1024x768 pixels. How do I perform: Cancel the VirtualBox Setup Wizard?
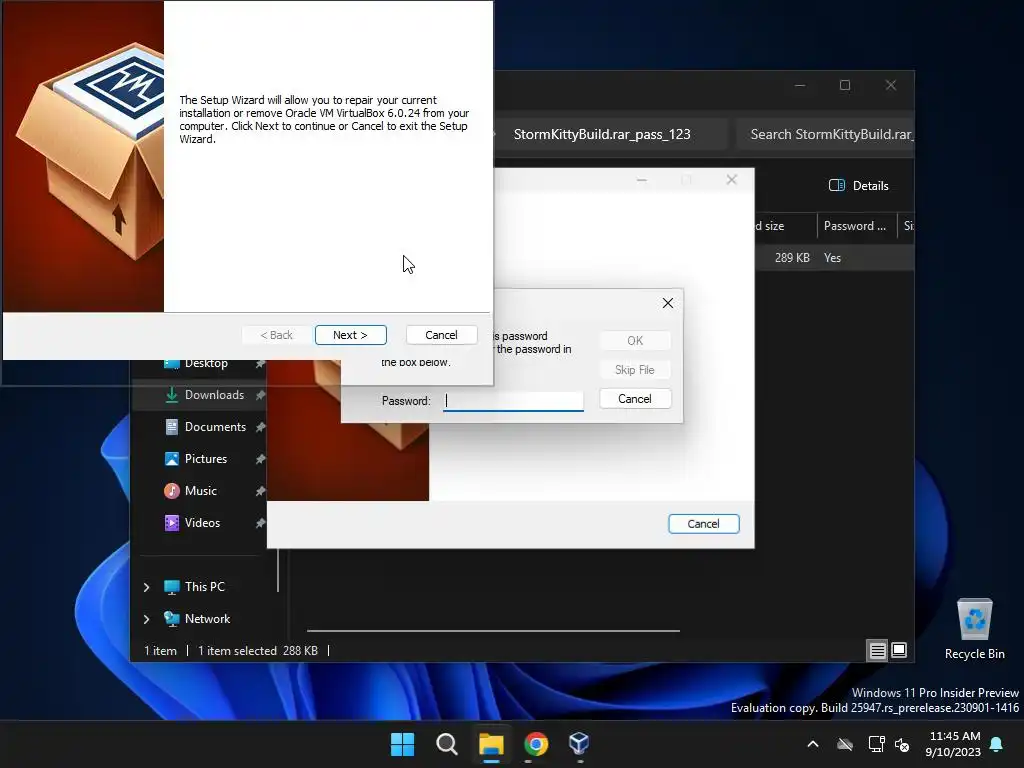441,335
